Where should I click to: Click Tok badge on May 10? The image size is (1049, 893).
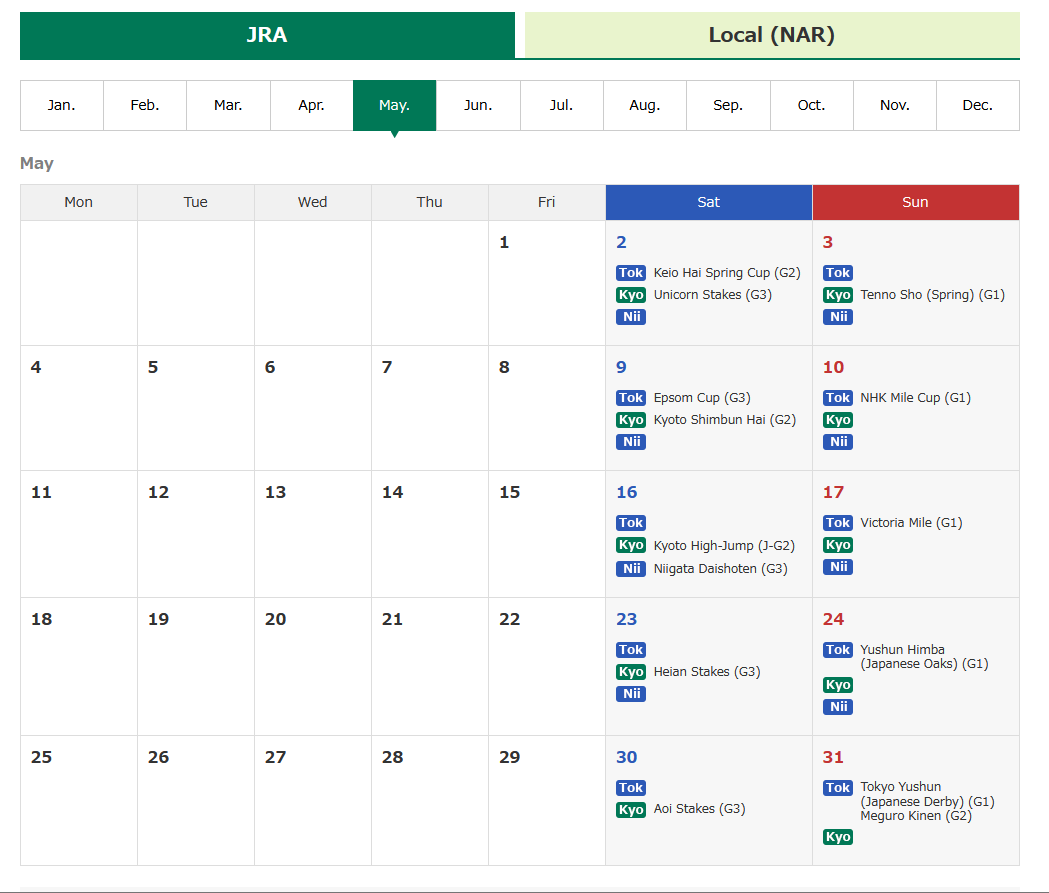pyautogui.click(x=838, y=398)
